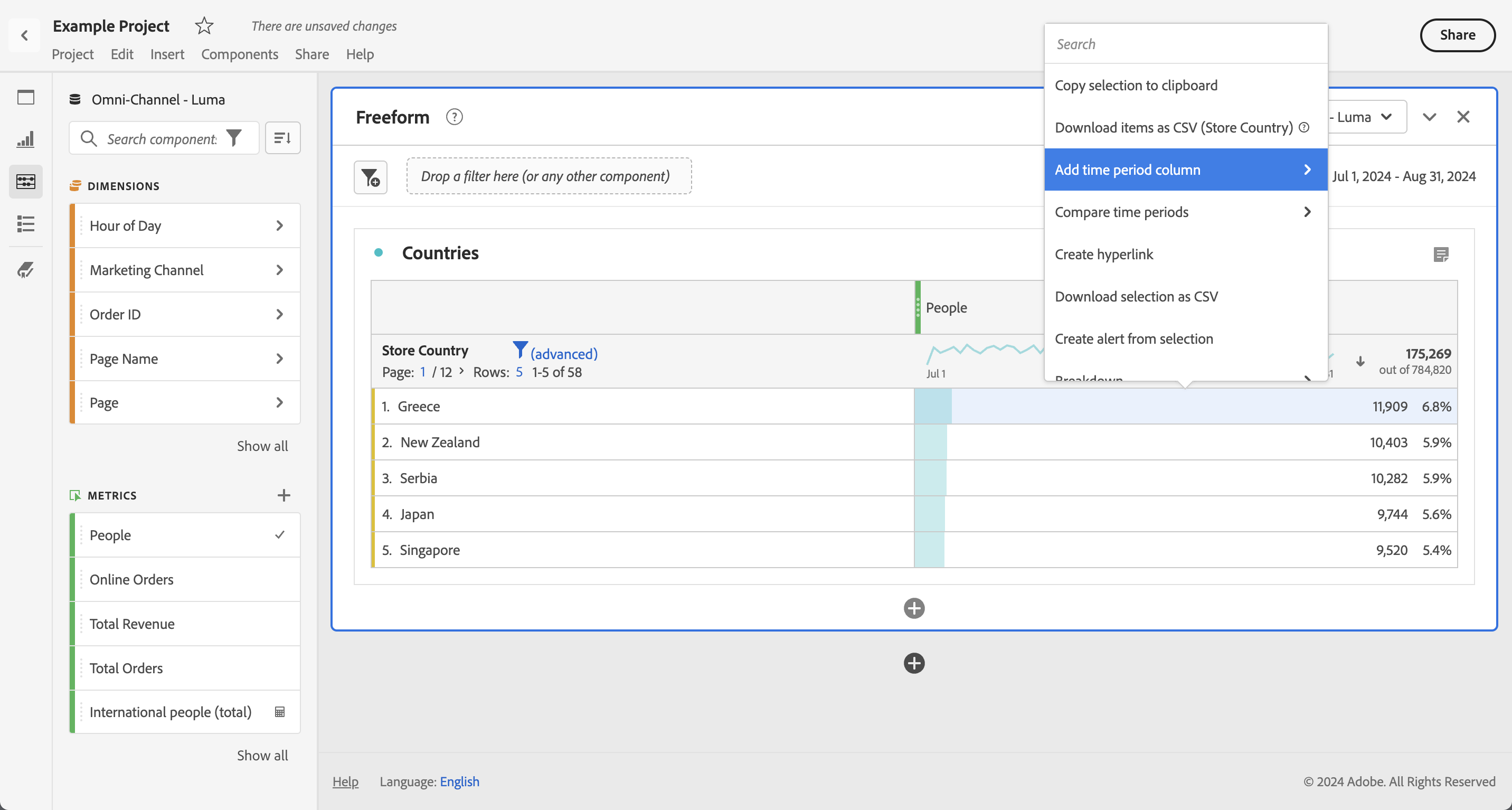Add a new metric with plus icon

pyautogui.click(x=283, y=495)
